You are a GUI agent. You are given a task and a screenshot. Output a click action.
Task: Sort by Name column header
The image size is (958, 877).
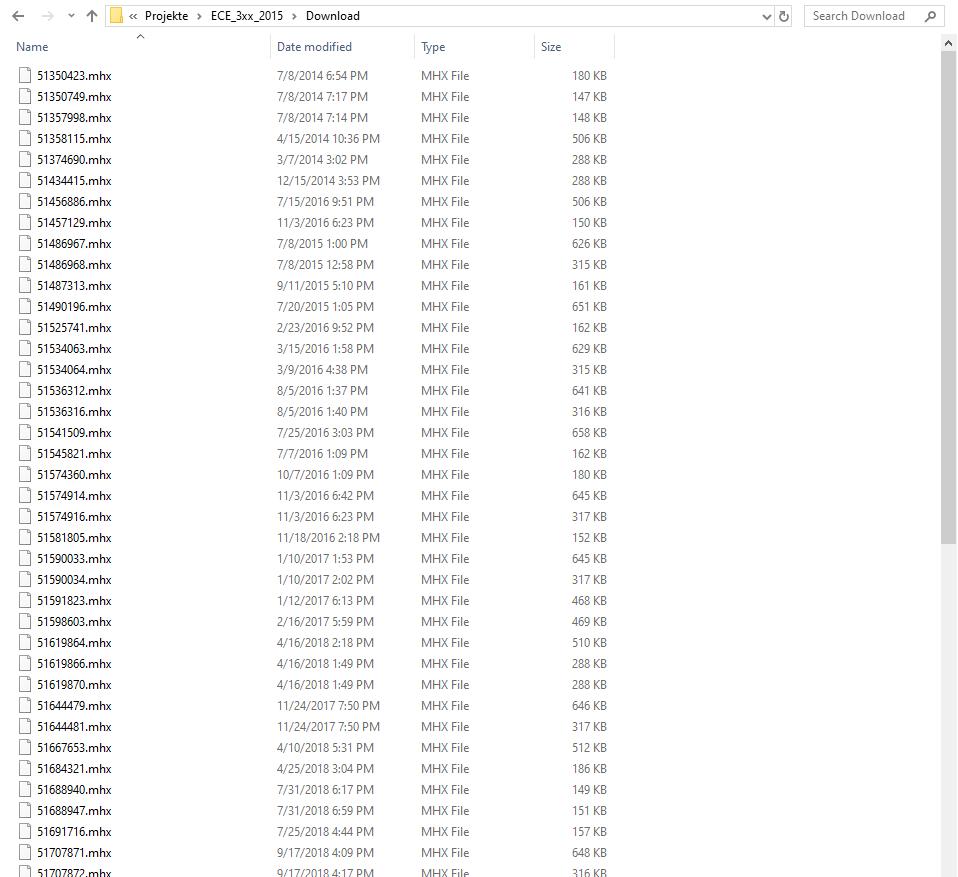pos(32,46)
